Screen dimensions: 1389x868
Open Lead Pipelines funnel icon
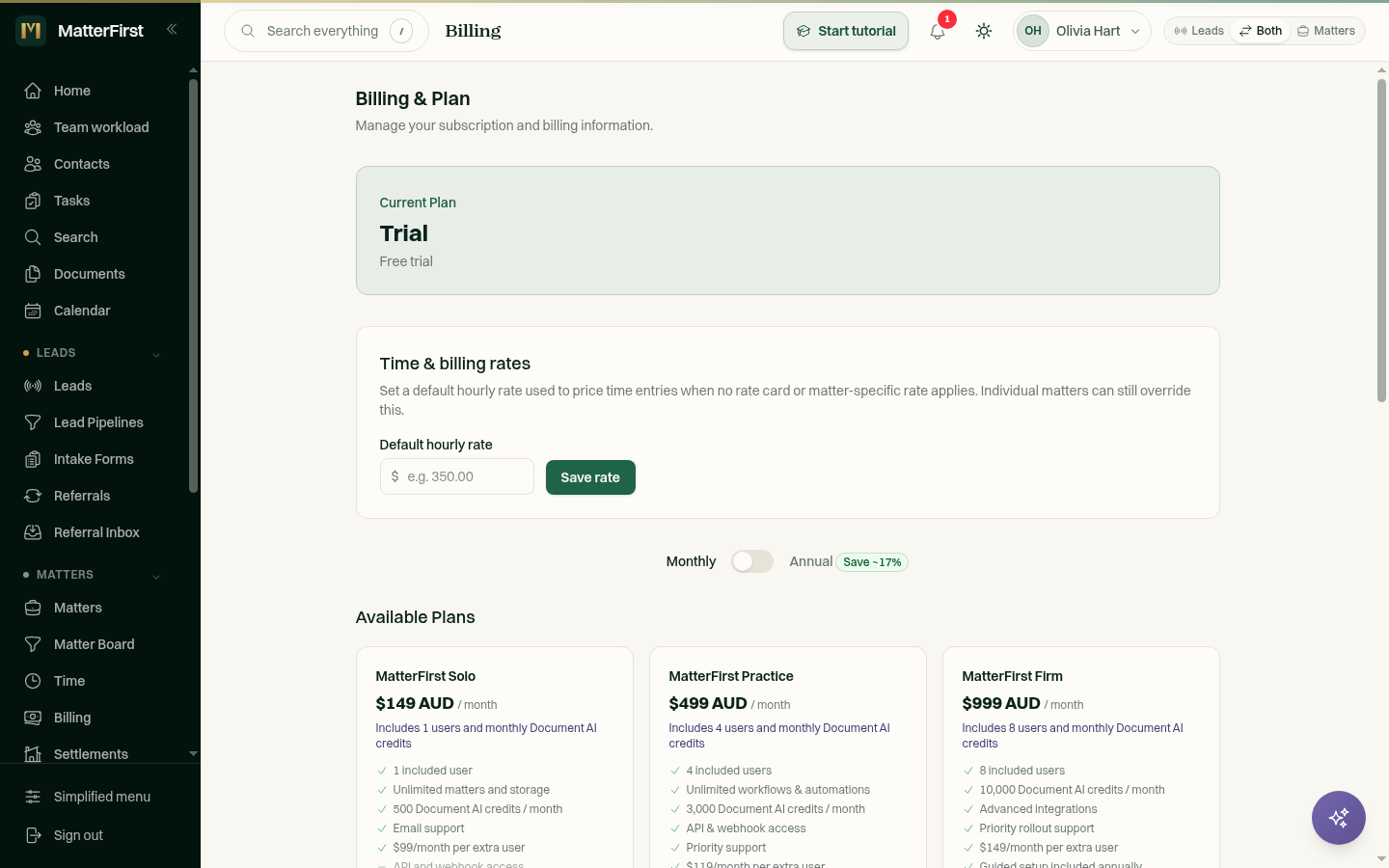[x=33, y=422]
